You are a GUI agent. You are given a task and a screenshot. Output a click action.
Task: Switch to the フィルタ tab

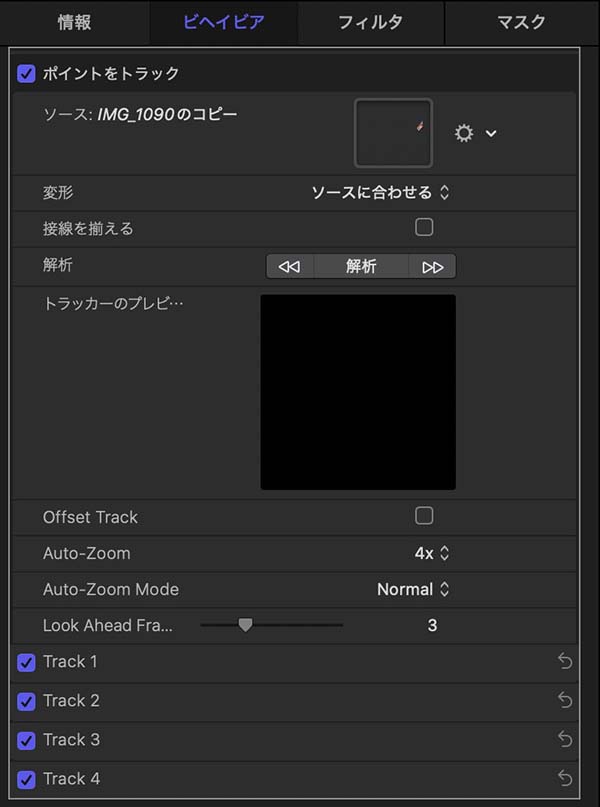[x=374, y=21]
